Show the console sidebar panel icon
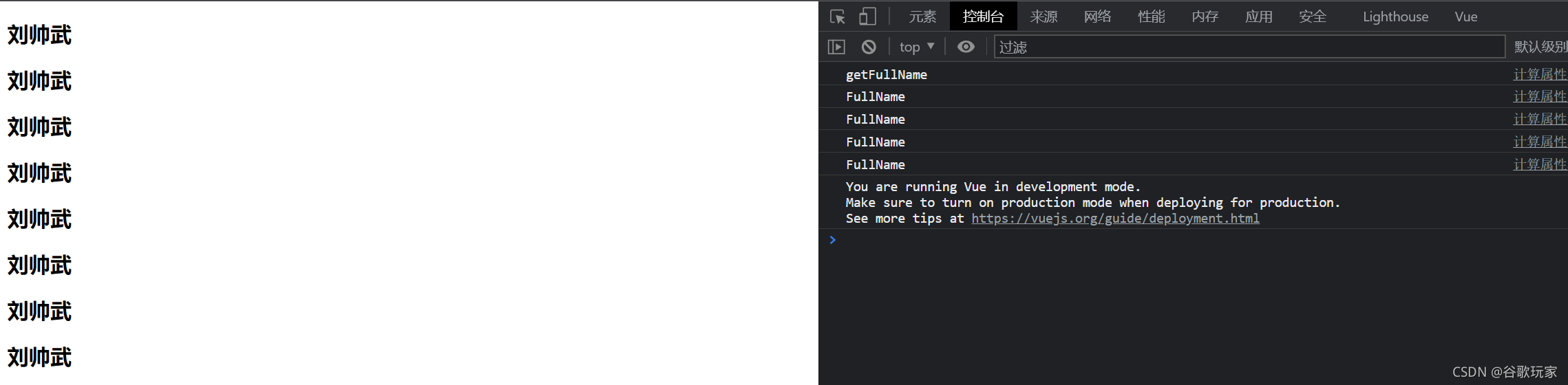Screen dimensions: 1568x385 [x=836, y=47]
